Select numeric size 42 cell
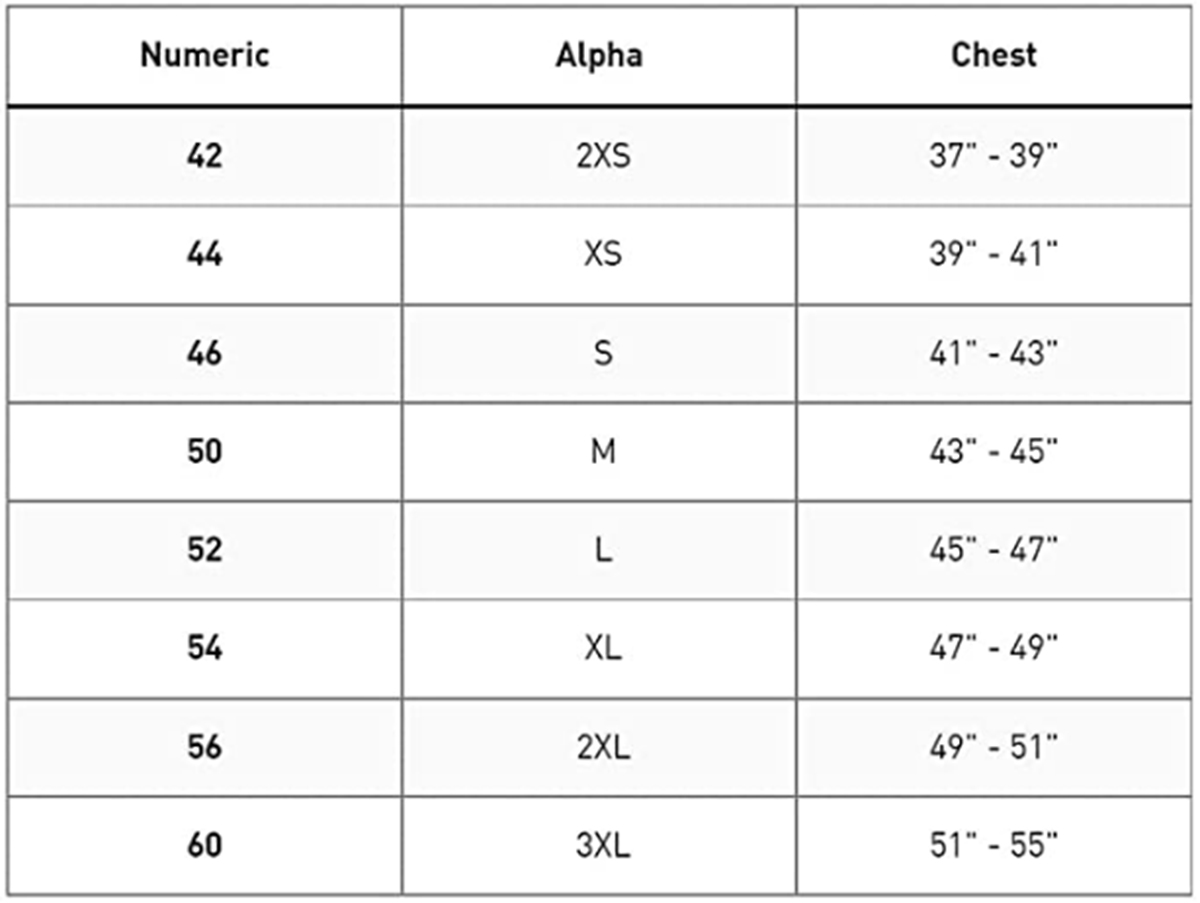This screenshot has width=1200, height=903. [204, 156]
